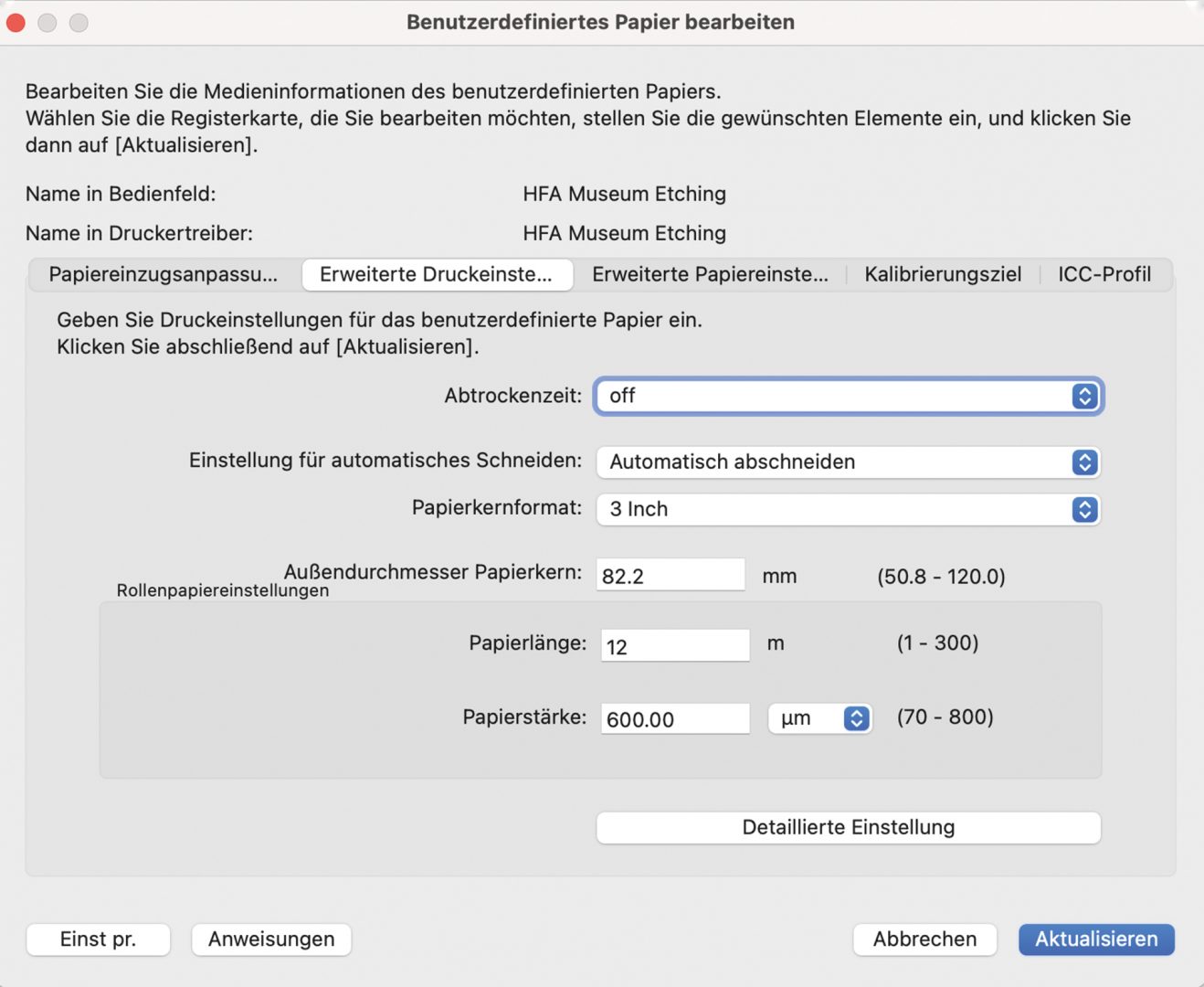Open the Abtrockenzeit dropdown
Screen dimensions: 1204x987
[x=848, y=396]
